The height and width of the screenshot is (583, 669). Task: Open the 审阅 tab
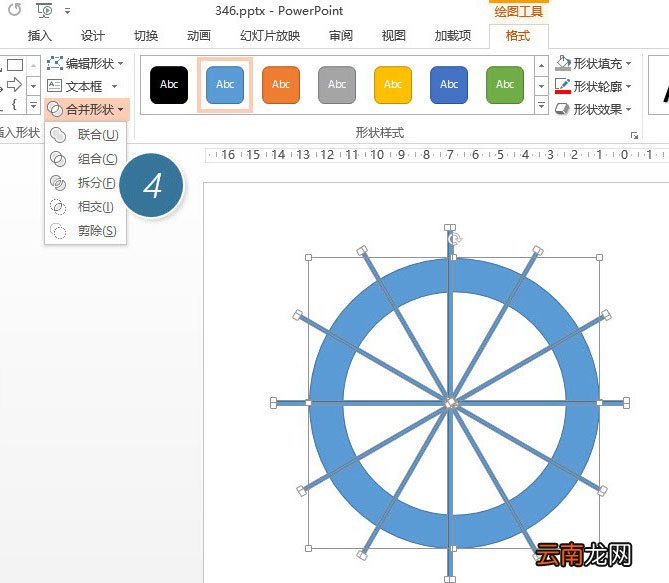click(341, 36)
